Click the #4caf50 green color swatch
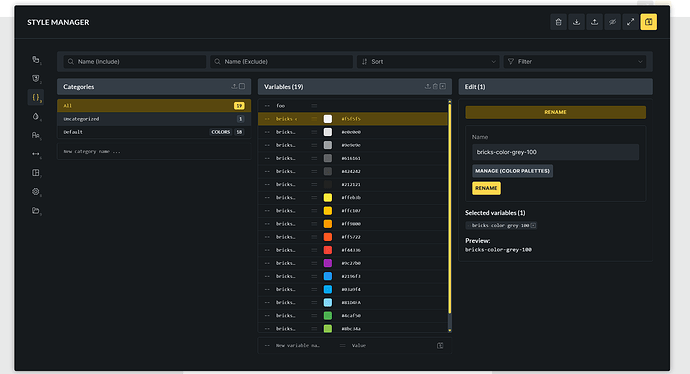690x374 pixels. pyautogui.click(x=328, y=315)
